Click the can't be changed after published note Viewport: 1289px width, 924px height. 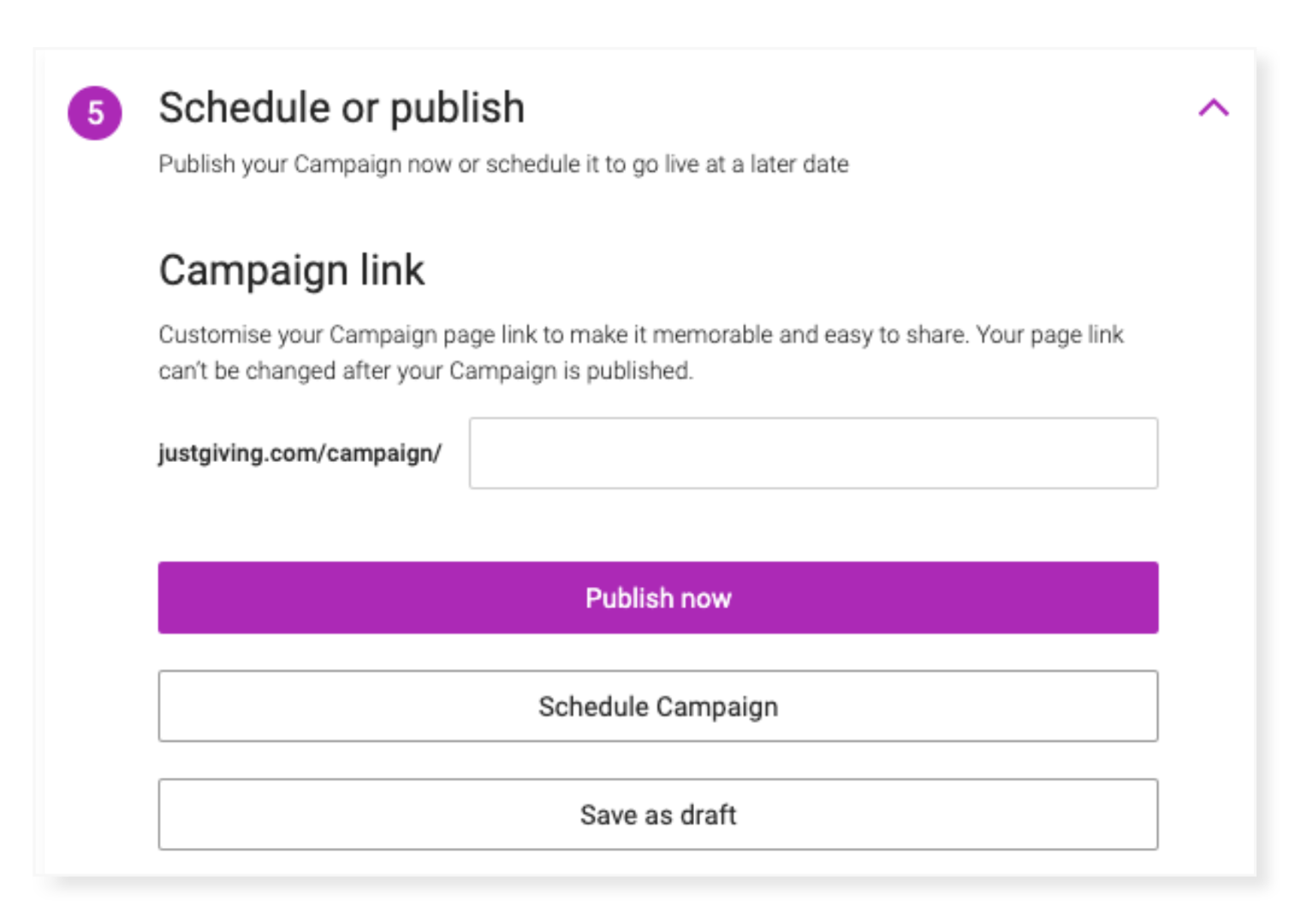[x=425, y=371]
